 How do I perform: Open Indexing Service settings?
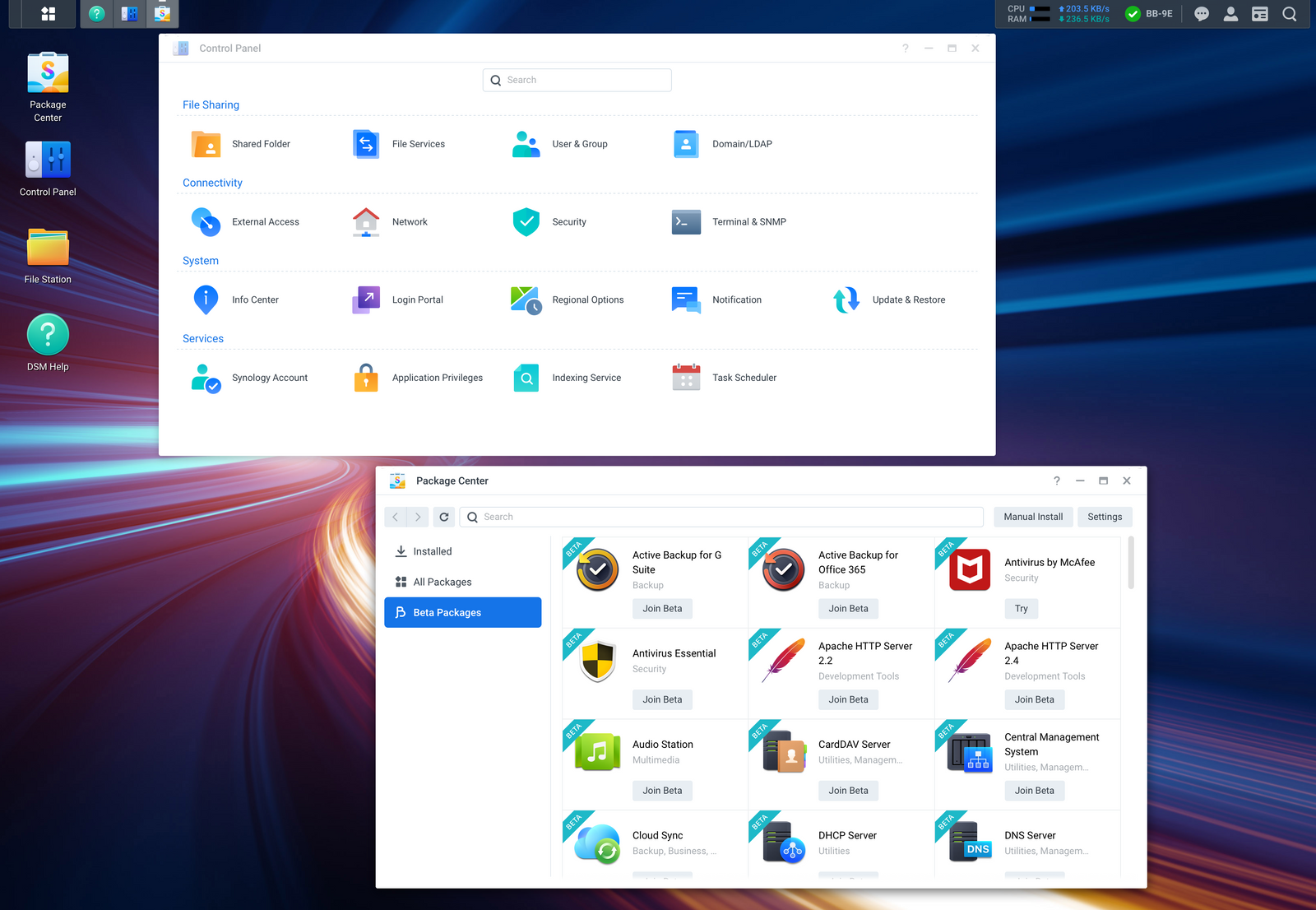point(586,378)
